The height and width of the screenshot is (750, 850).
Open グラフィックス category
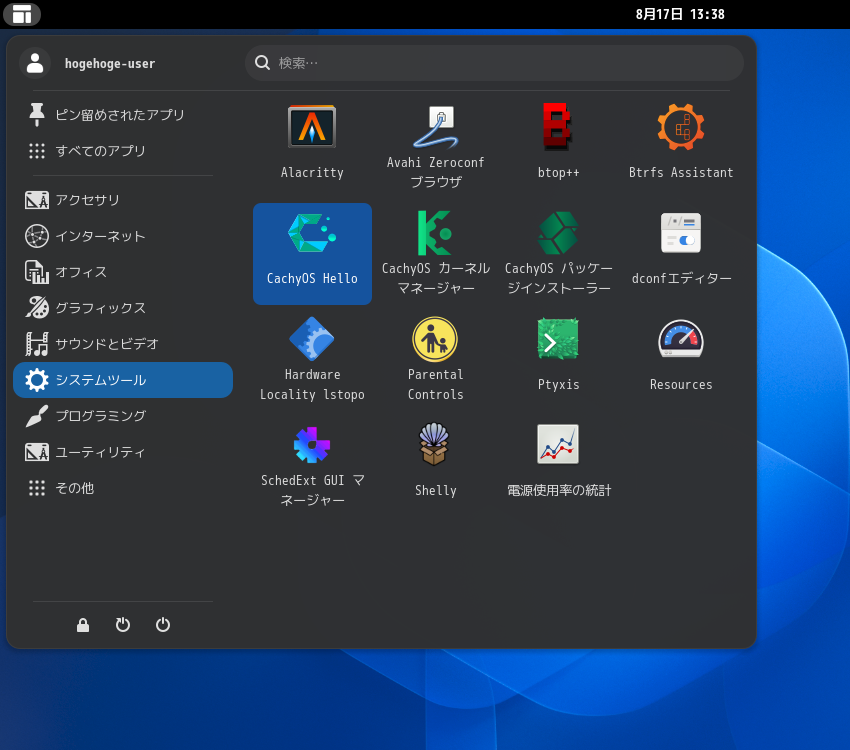(123, 308)
